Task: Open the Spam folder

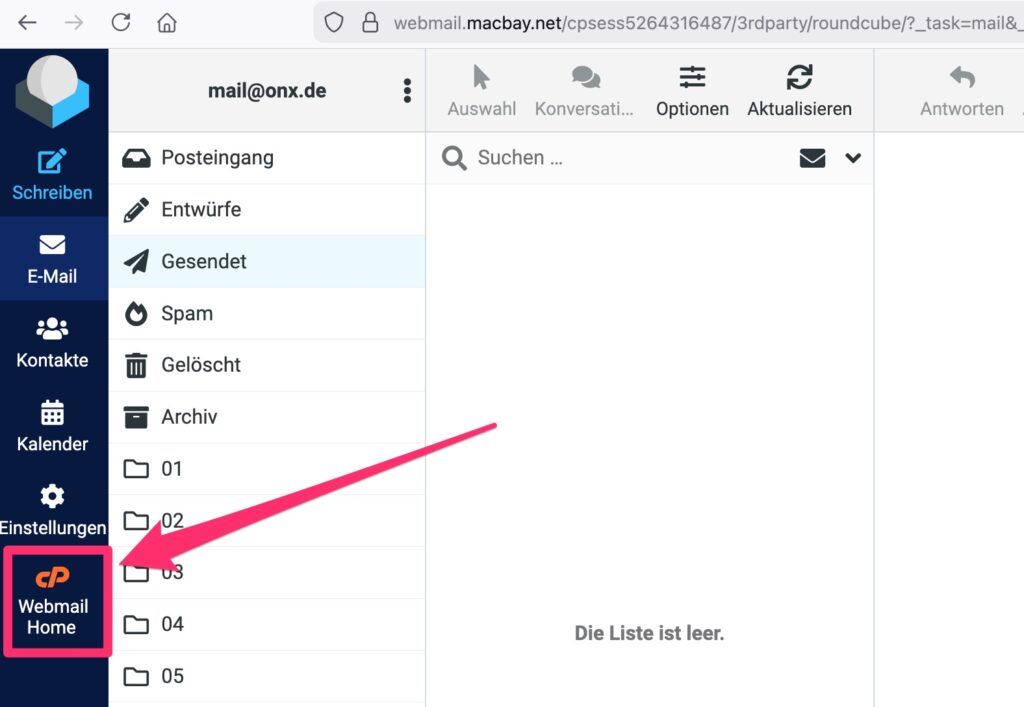Action: 187,314
